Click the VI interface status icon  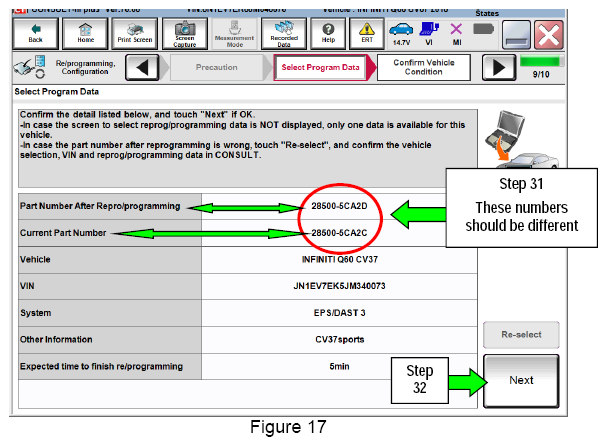(x=429, y=34)
